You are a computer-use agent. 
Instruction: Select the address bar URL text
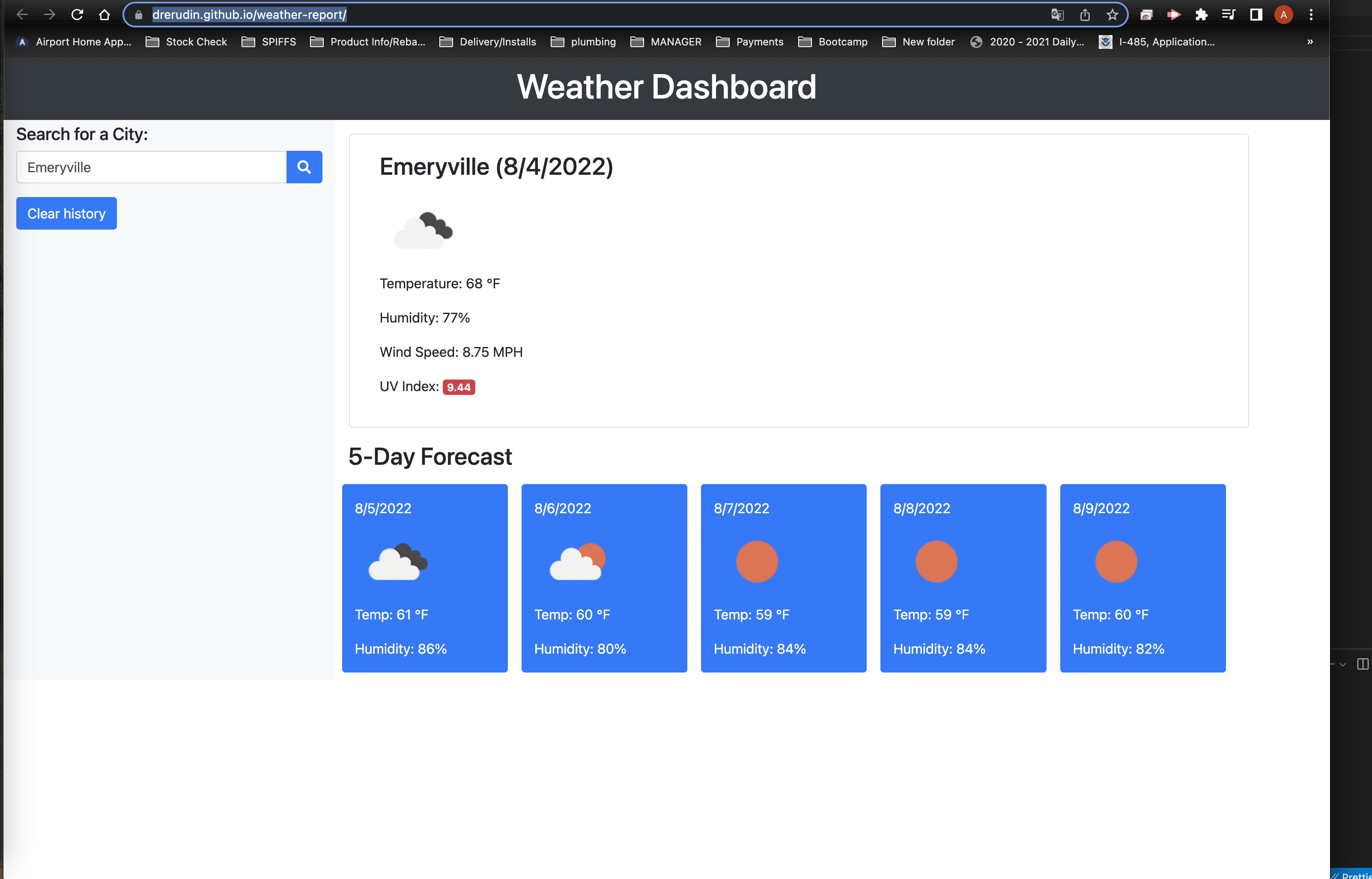249,15
